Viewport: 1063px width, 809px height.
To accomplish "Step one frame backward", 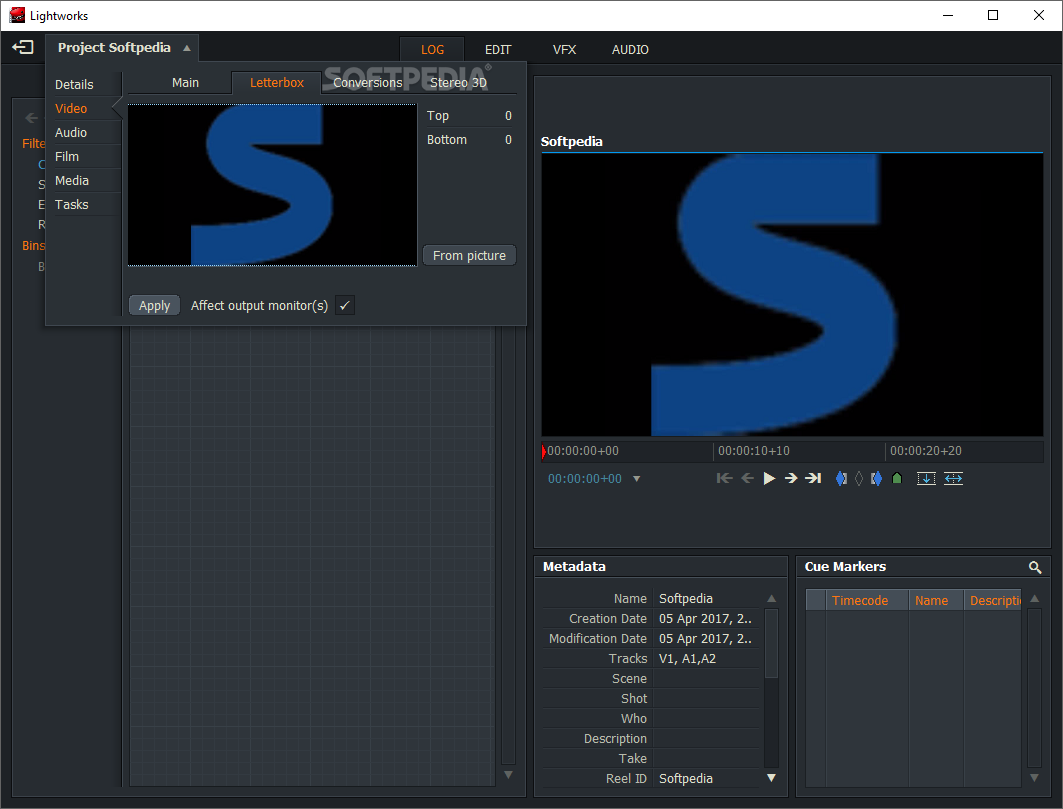I will (747, 478).
